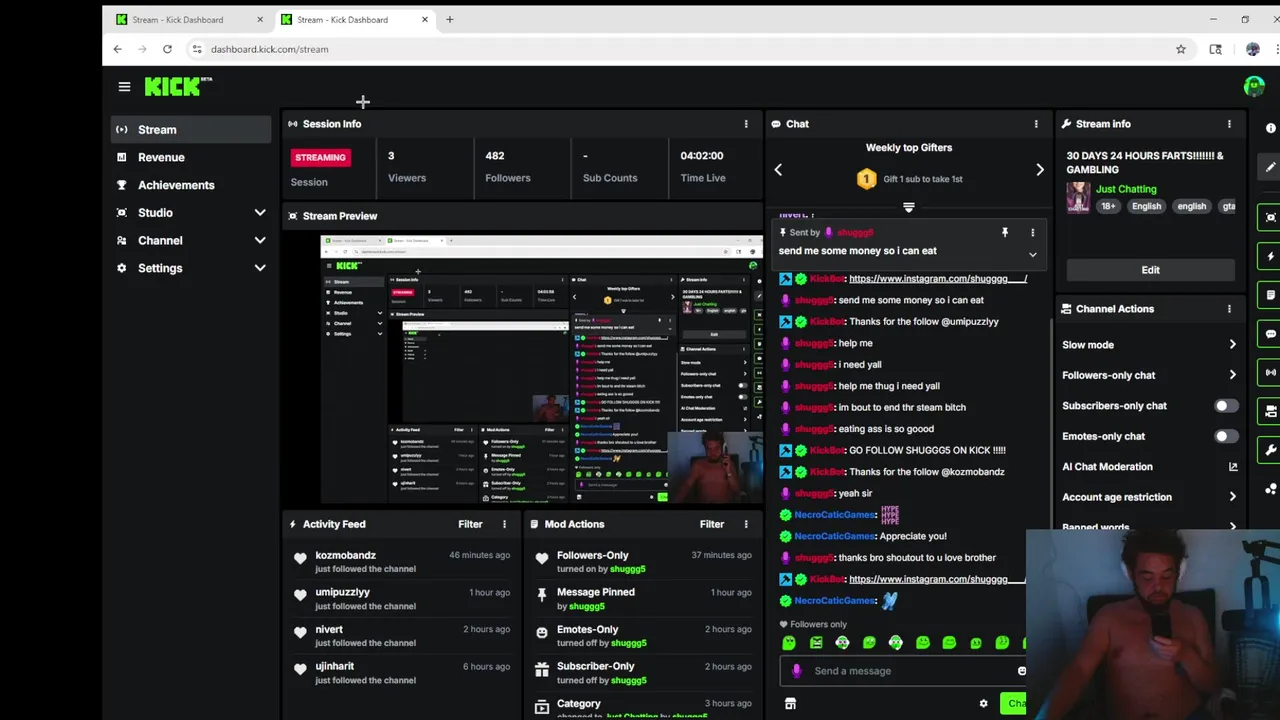Click the wrench icon in right sidebar
1280x720 pixels.
[1271, 450]
